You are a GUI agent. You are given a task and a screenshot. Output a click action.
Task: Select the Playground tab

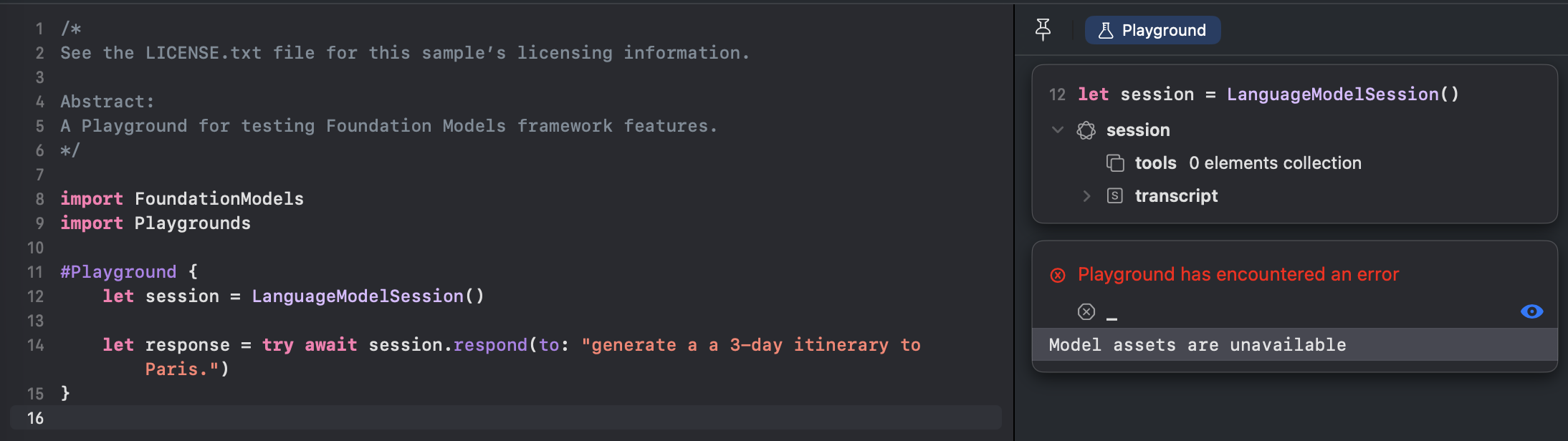1152,30
